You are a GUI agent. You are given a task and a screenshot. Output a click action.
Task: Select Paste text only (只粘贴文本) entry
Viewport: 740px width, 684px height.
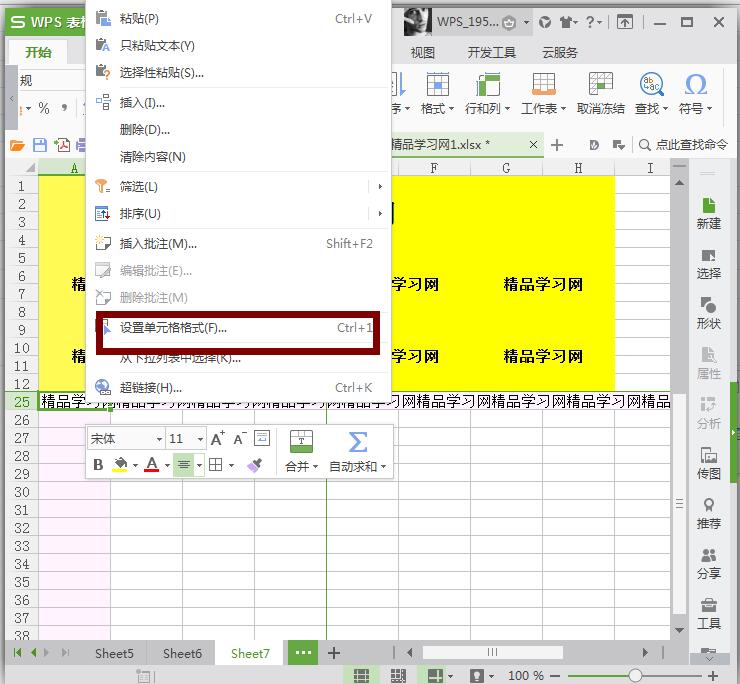tap(238, 46)
